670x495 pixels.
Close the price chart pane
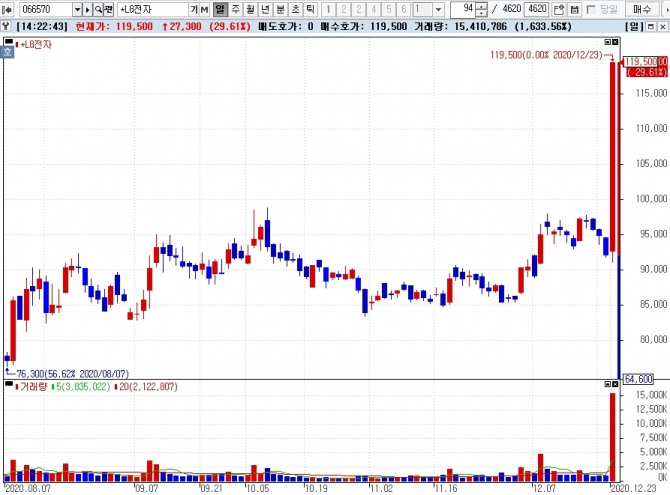click(615, 42)
